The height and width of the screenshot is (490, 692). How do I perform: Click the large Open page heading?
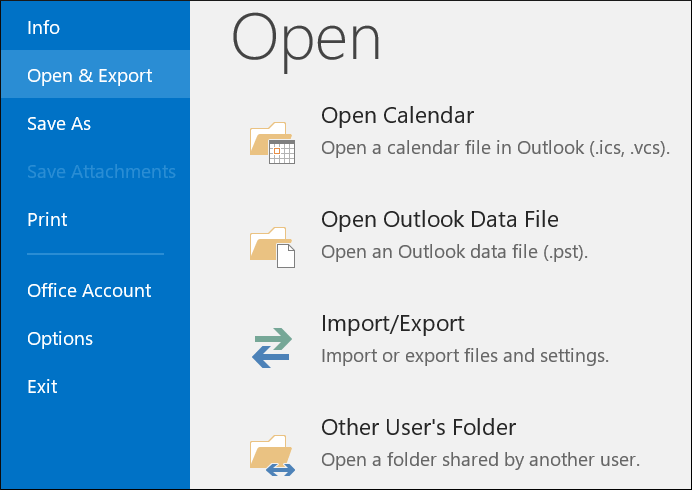[305, 41]
